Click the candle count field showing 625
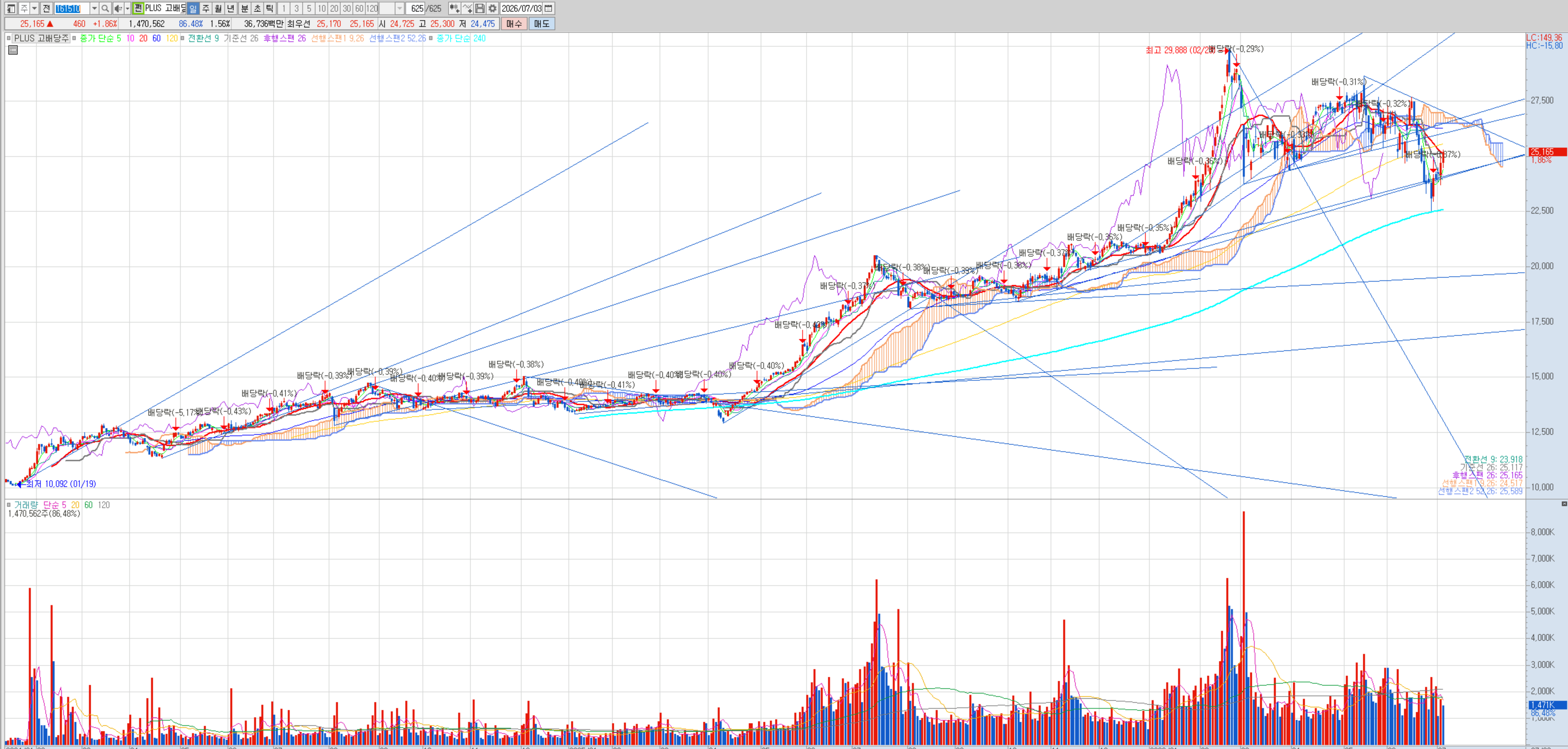Viewport: 1568px width, 749px height. [x=416, y=8]
